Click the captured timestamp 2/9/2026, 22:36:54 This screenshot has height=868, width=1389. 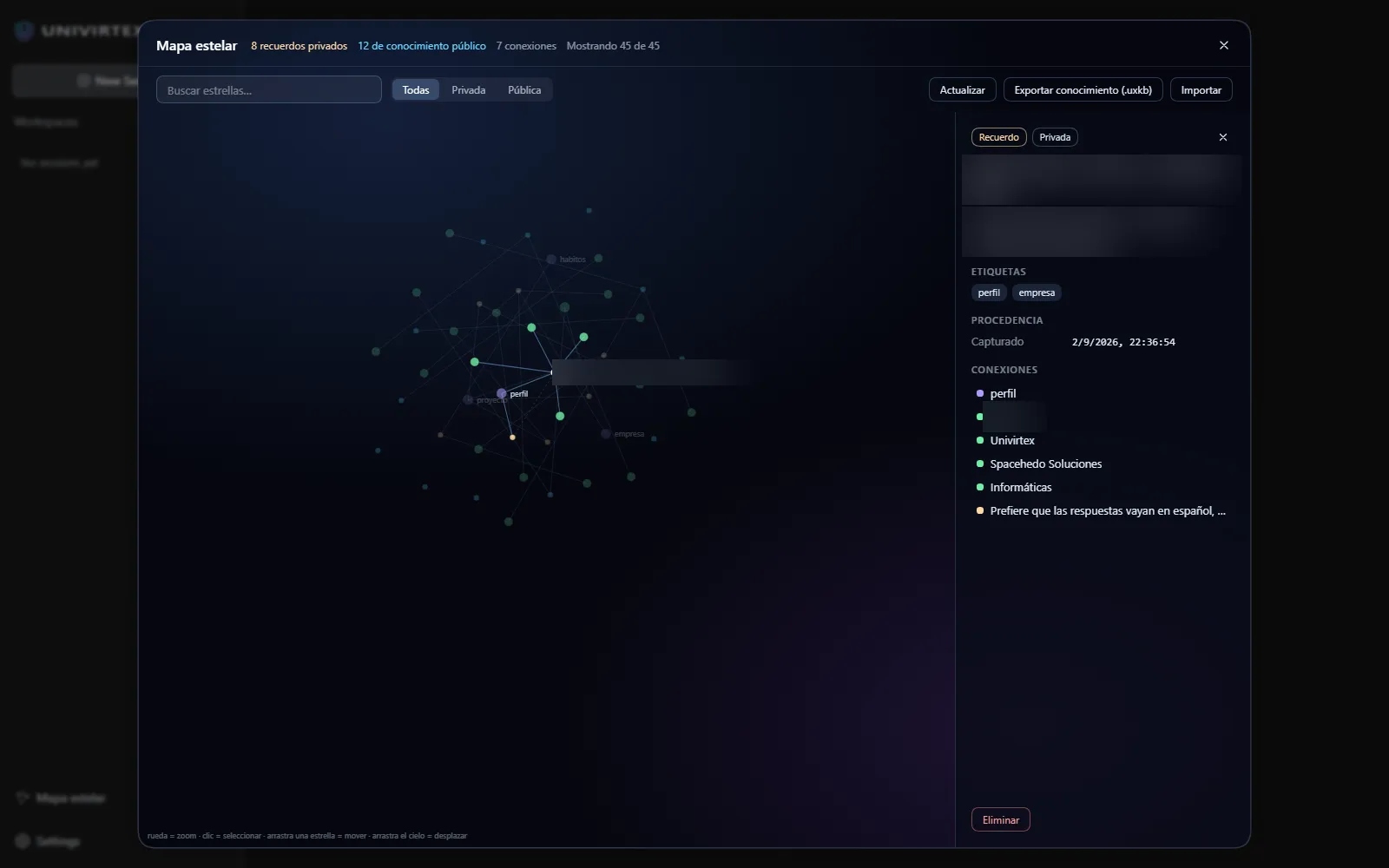(x=1123, y=342)
